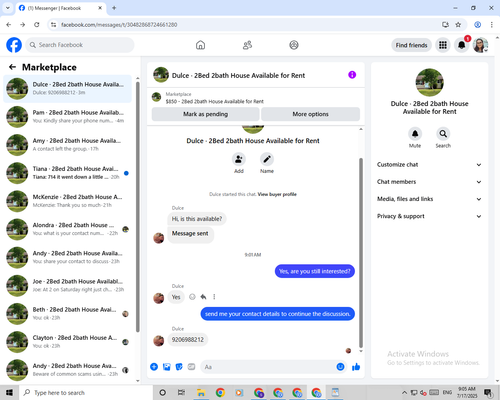This screenshot has height=400, width=500.
Task: Open Andy 'Beware of common scams' conversation
Action: tap(68, 370)
